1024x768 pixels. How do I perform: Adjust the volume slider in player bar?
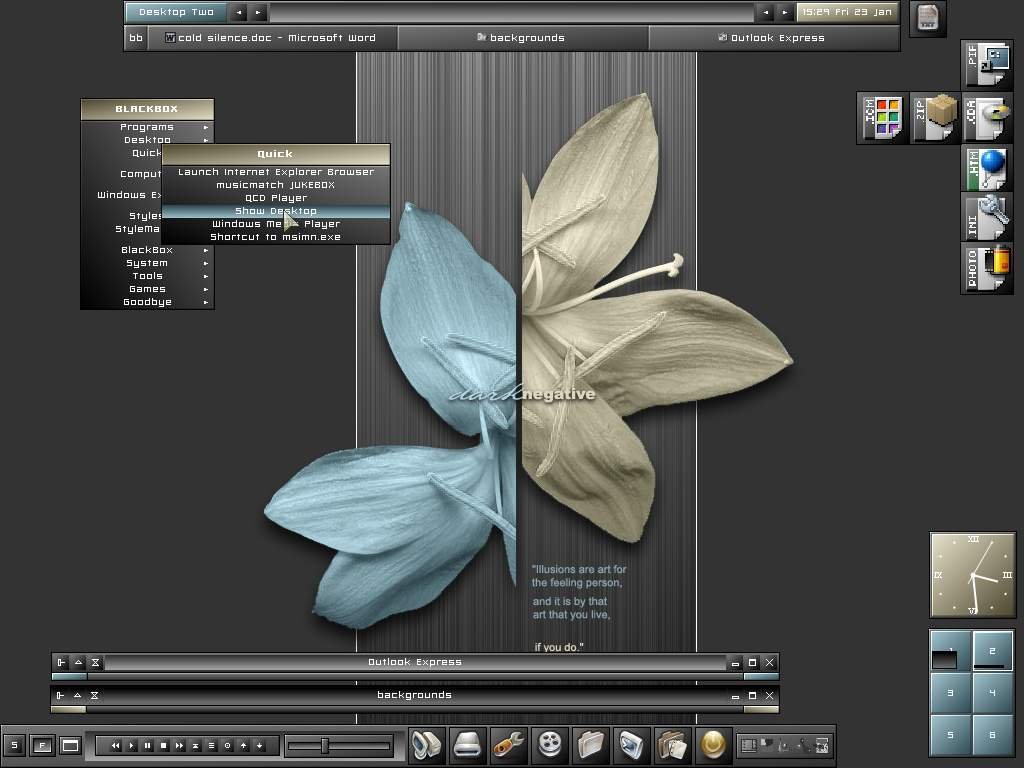(324, 745)
